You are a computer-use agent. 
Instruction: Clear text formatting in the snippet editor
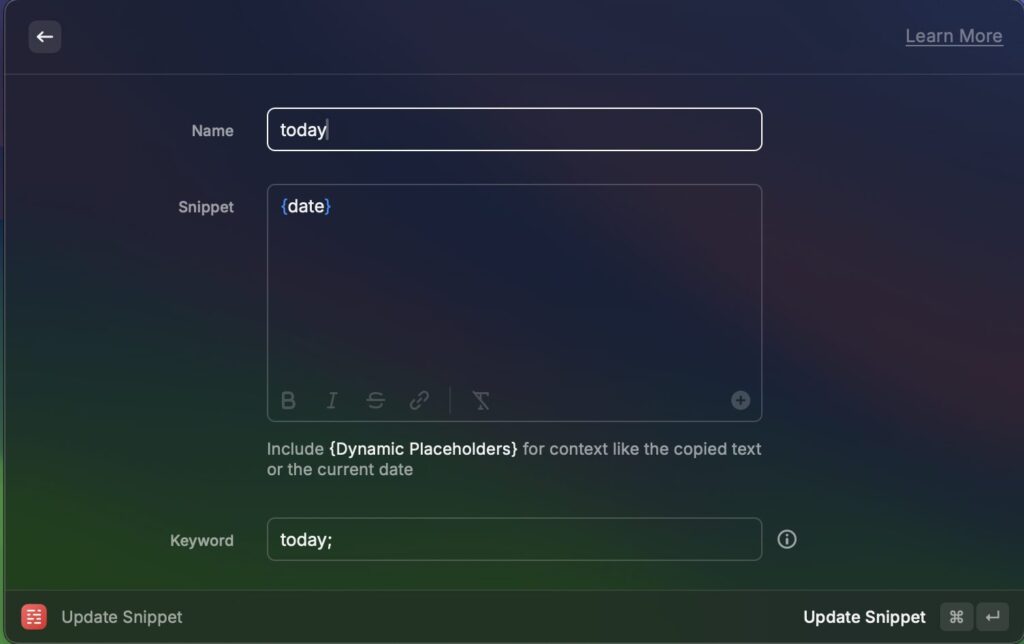pyautogui.click(x=481, y=401)
